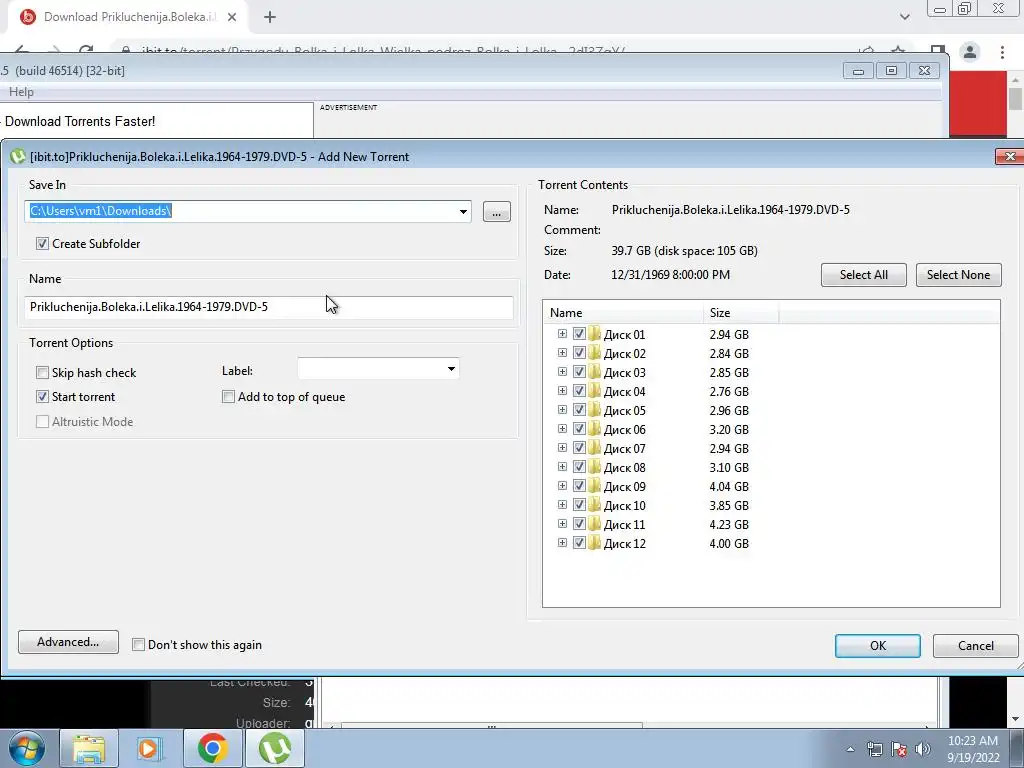Screen dimensions: 1024x768
Task: Uncheck Диск 04 folder checkbox
Action: coord(579,391)
